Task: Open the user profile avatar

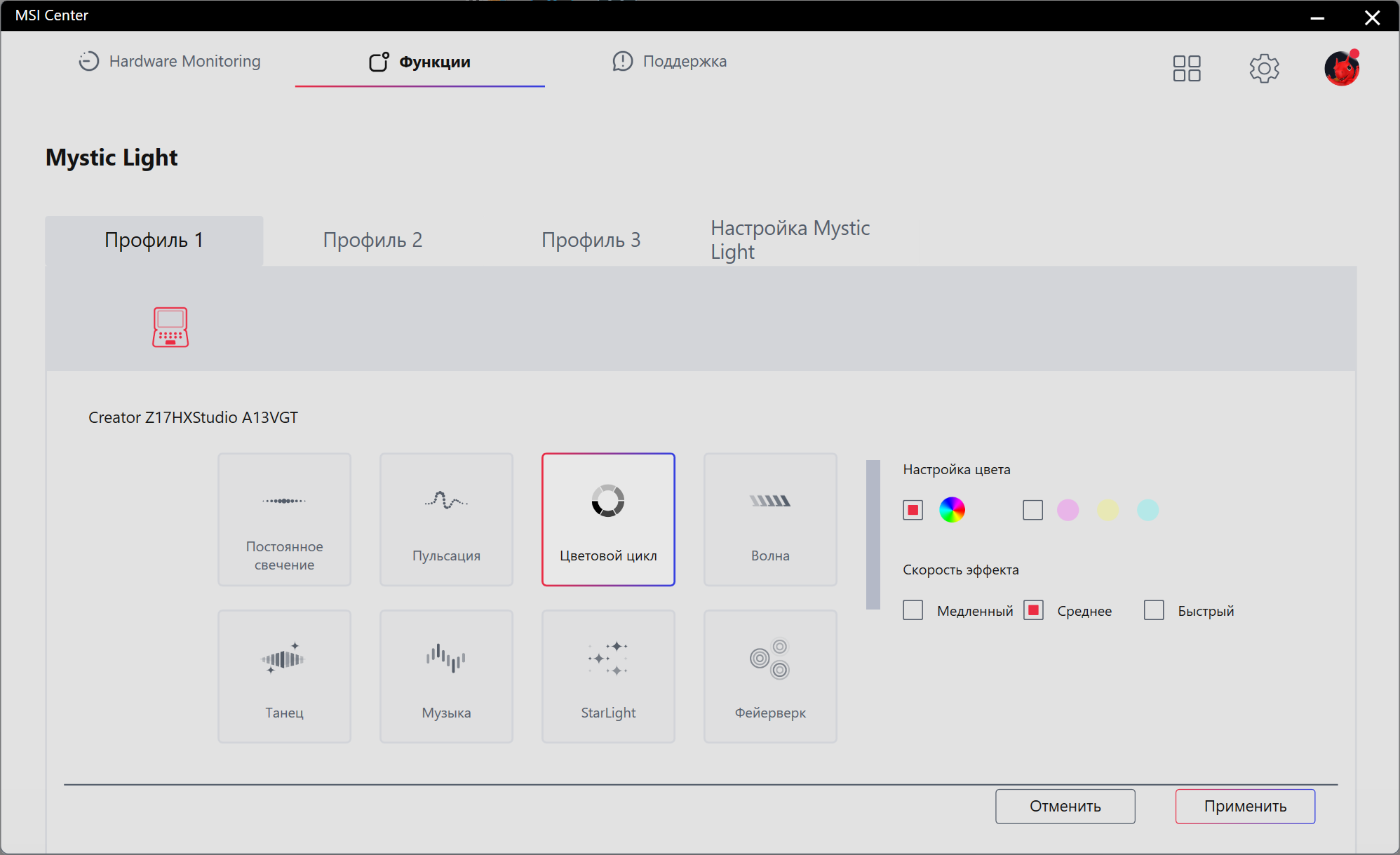Action: 1341,69
